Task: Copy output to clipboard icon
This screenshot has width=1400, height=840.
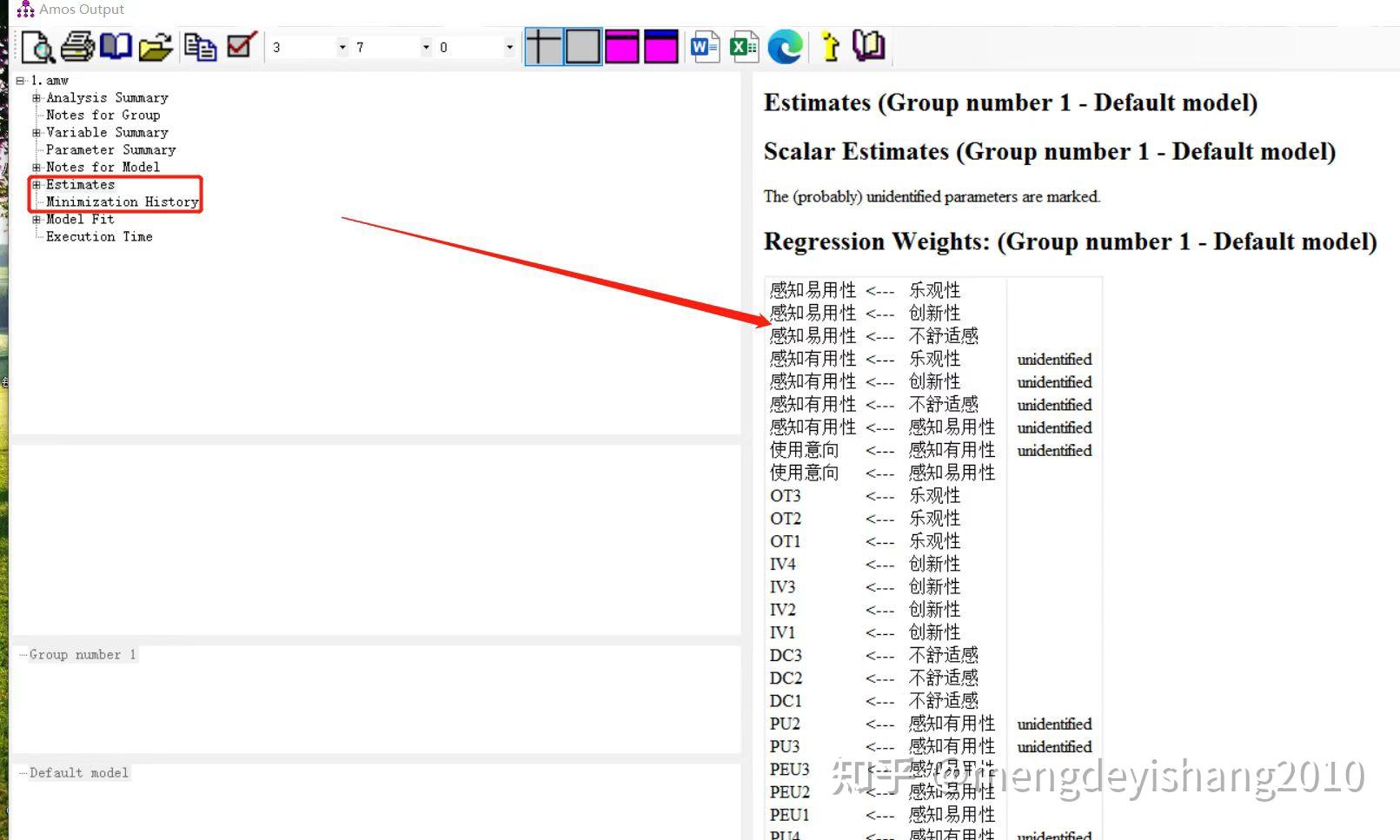Action: click(x=201, y=47)
